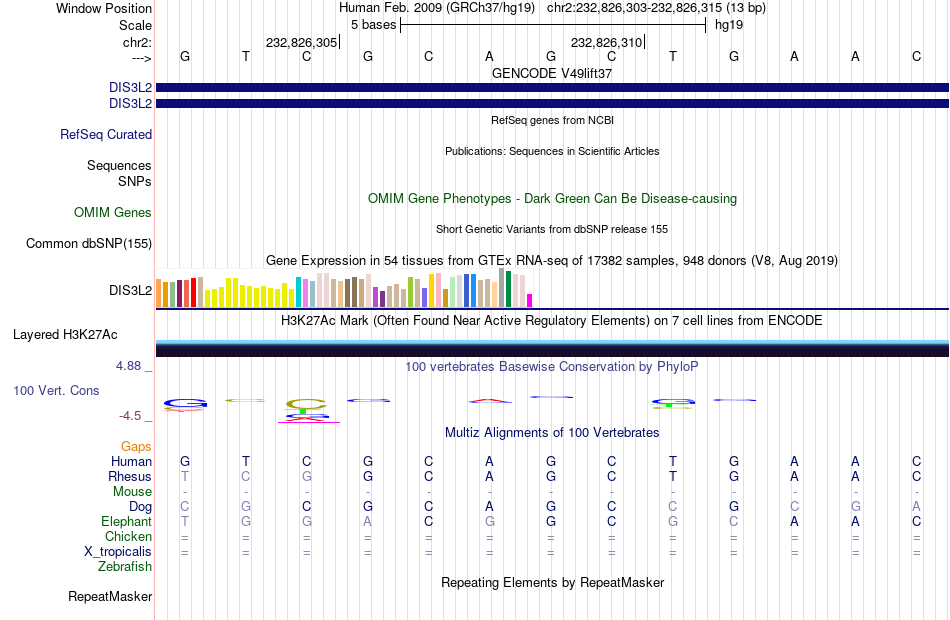
Task: Click the second DIS3L2 GENCODE transcript label
Action: point(130,104)
